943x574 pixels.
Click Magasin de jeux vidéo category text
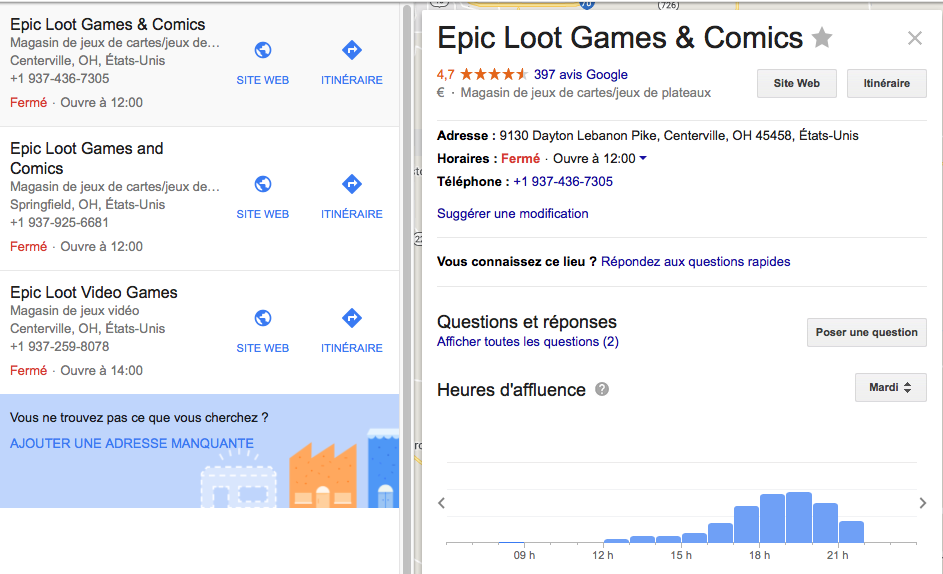pyautogui.click(x=75, y=310)
